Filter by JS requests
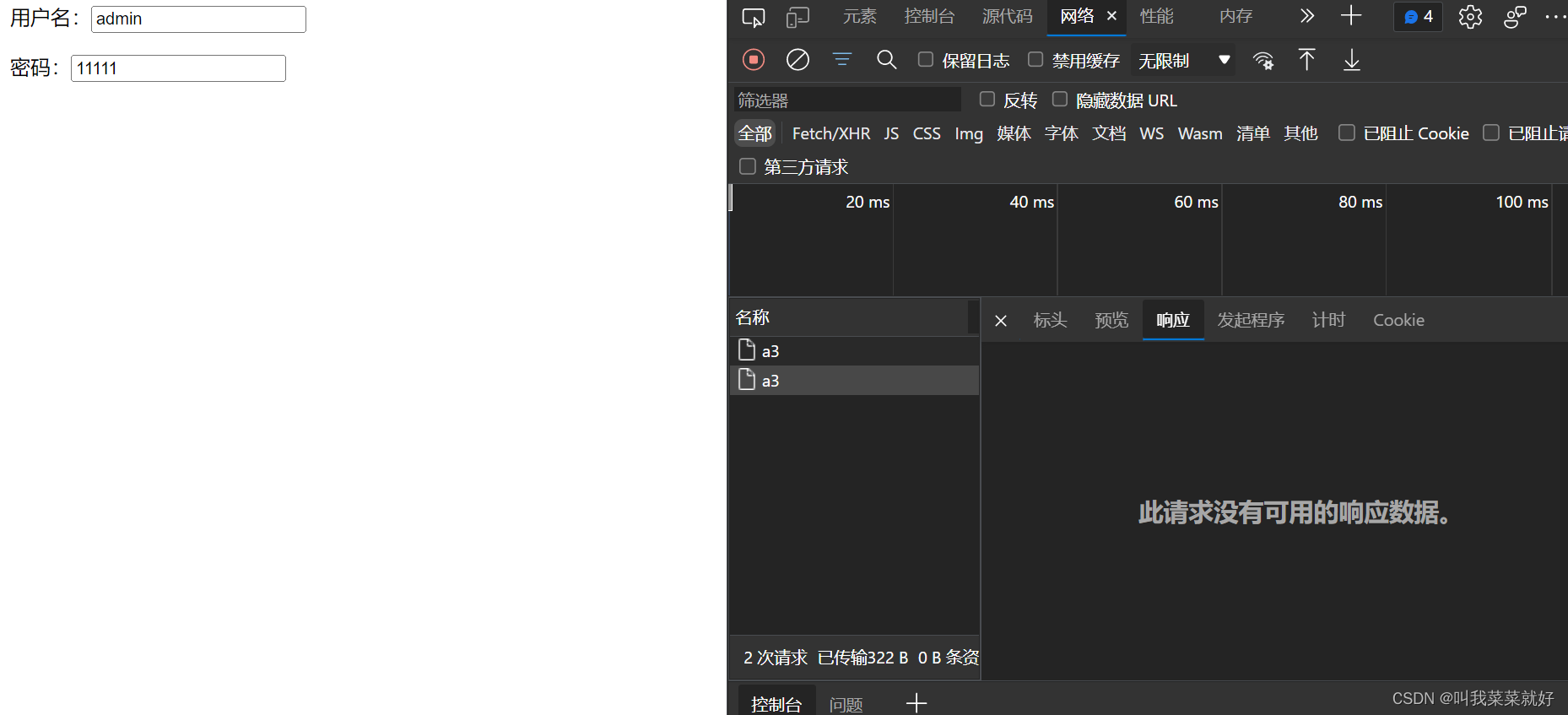 [x=891, y=133]
